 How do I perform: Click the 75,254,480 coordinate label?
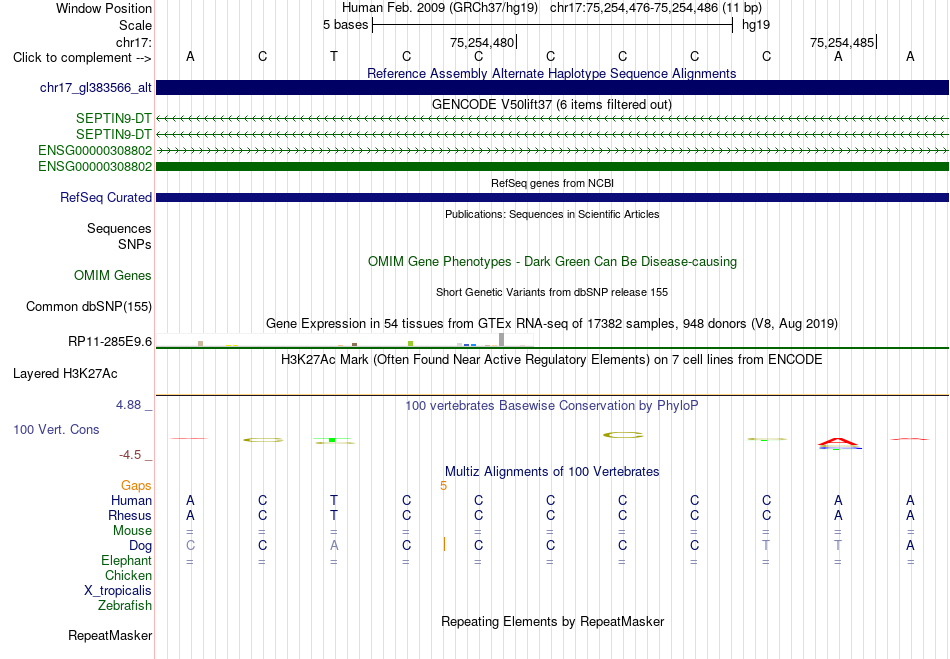pyautogui.click(x=482, y=42)
